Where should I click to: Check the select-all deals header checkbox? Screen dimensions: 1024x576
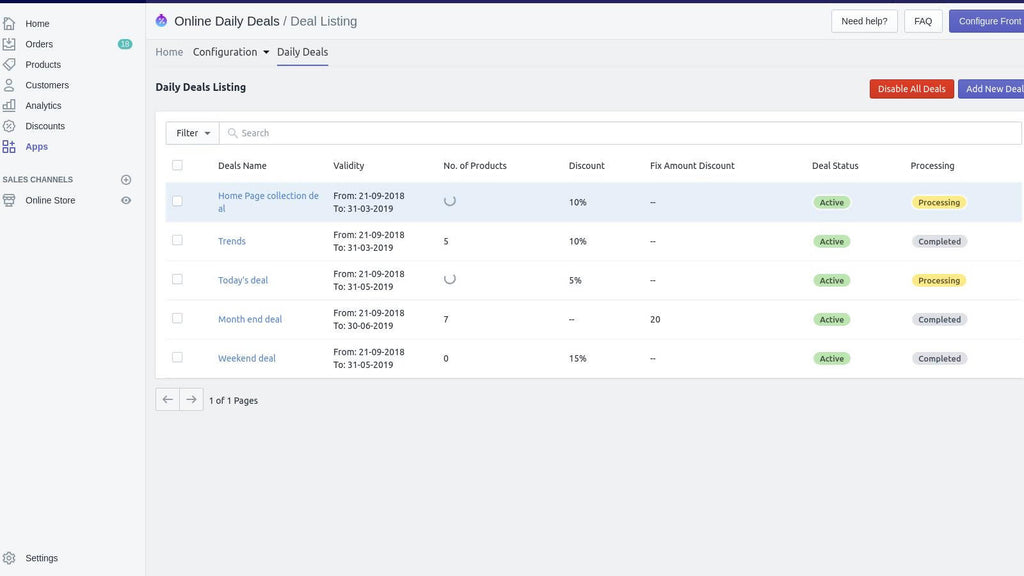tap(177, 165)
